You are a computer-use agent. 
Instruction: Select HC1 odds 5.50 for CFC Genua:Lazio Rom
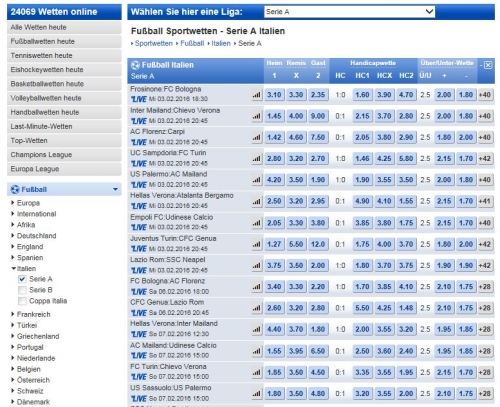pos(362,308)
